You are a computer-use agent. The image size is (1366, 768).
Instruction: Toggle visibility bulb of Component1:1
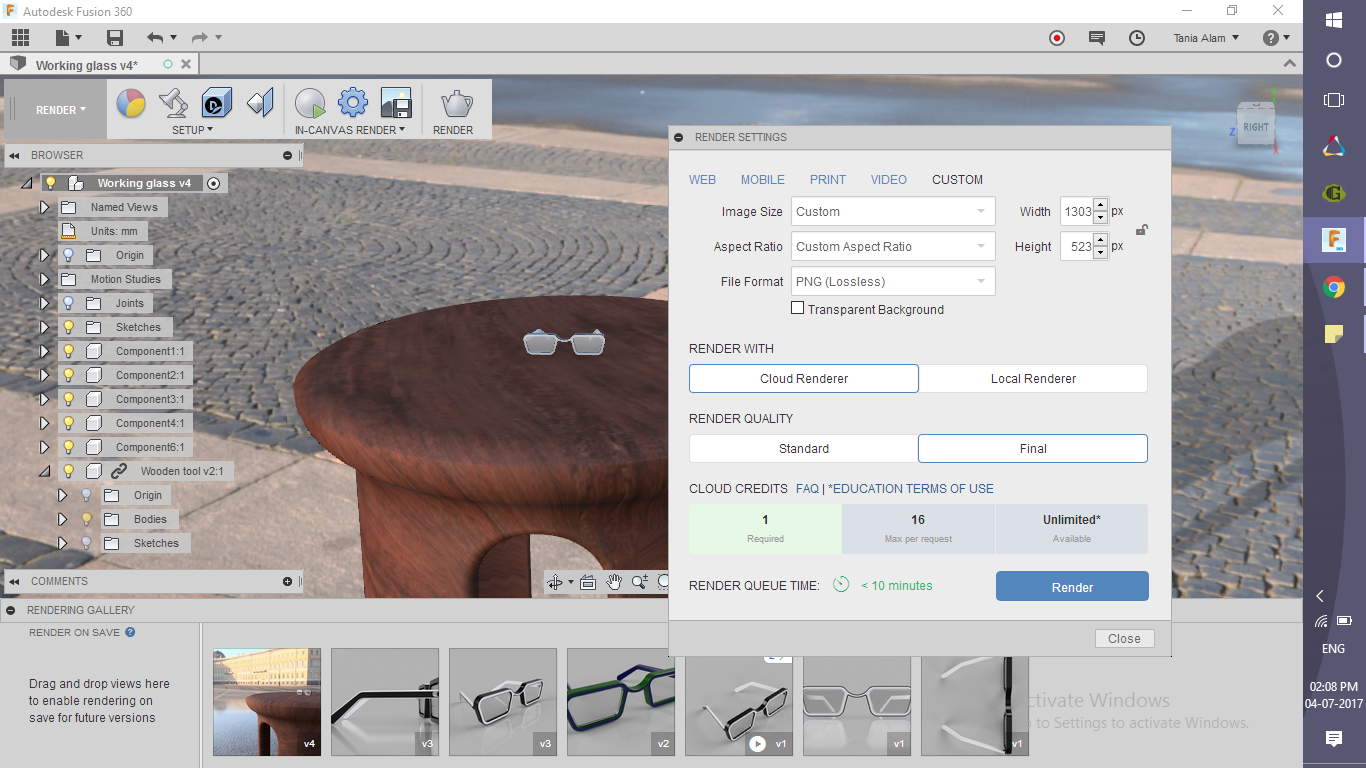coord(69,351)
